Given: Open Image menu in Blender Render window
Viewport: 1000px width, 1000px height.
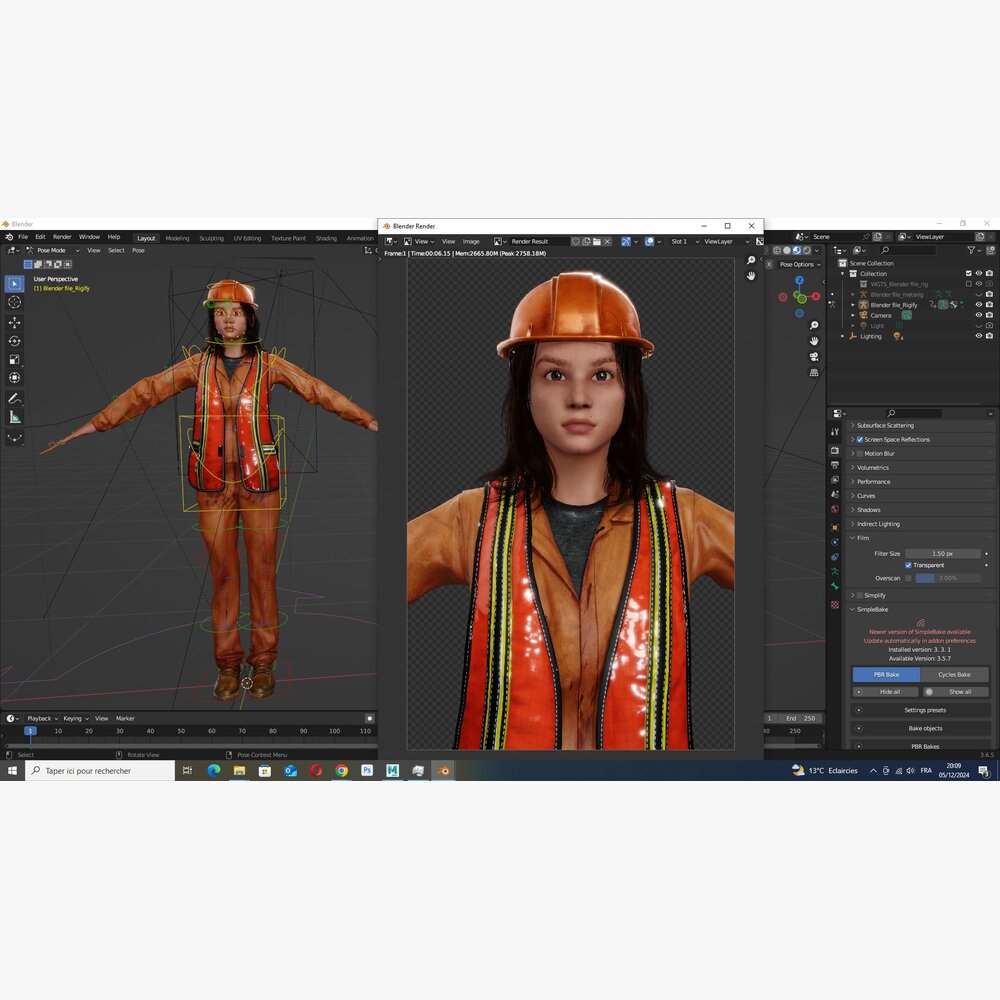Looking at the screenshot, I should point(471,242).
